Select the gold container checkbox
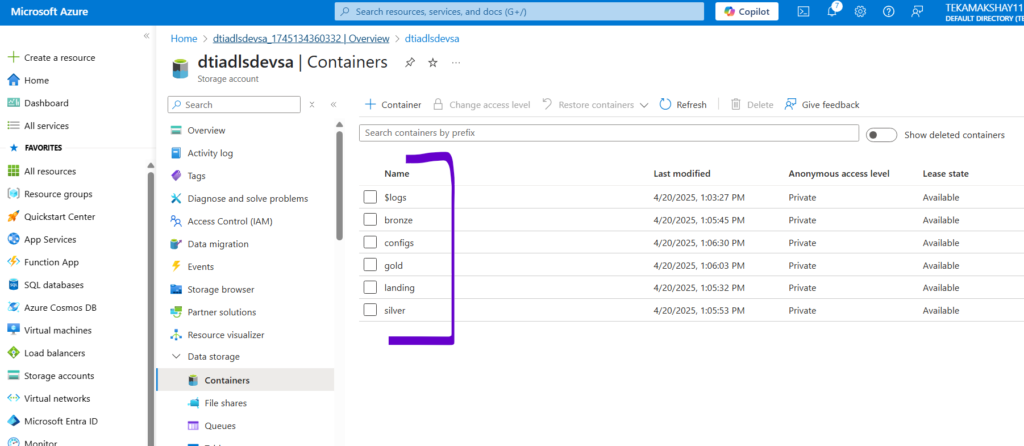The image size is (1024, 446). pyautogui.click(x=370, y=265)
